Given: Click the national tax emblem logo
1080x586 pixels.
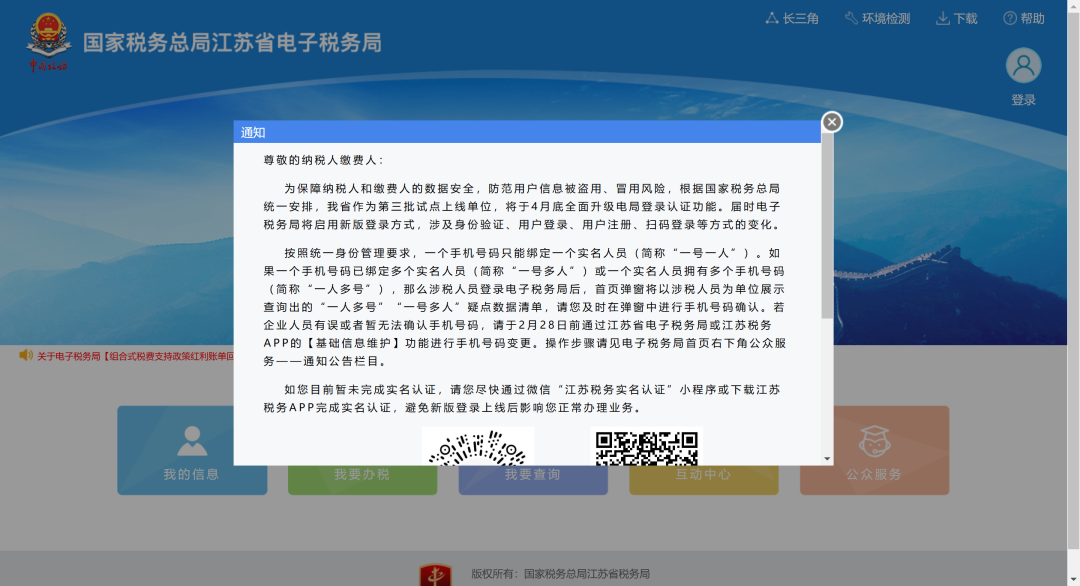Looking at the screenshot, I should [x=48, y=41].
